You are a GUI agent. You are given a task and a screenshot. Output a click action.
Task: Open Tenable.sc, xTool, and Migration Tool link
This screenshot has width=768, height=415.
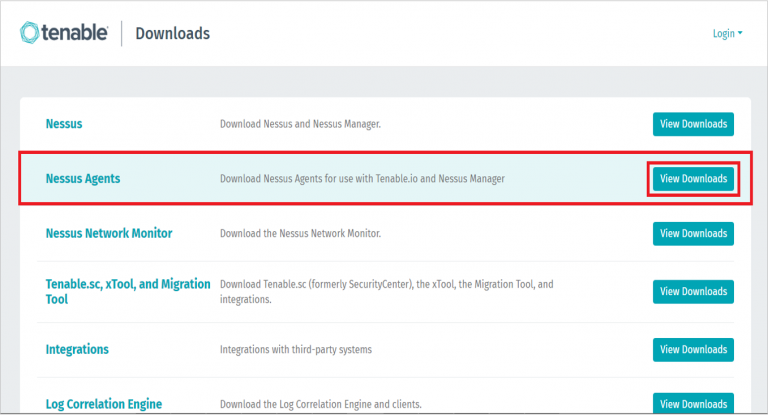pyautogui.click(x=128, y=291)
